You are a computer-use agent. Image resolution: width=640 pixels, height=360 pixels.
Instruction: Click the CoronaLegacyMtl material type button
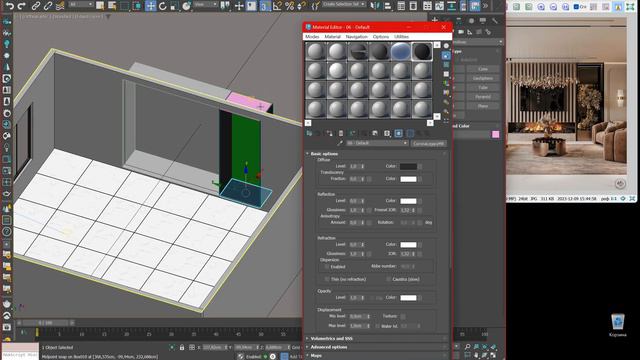pyautogui.click(x=429, y=144)
